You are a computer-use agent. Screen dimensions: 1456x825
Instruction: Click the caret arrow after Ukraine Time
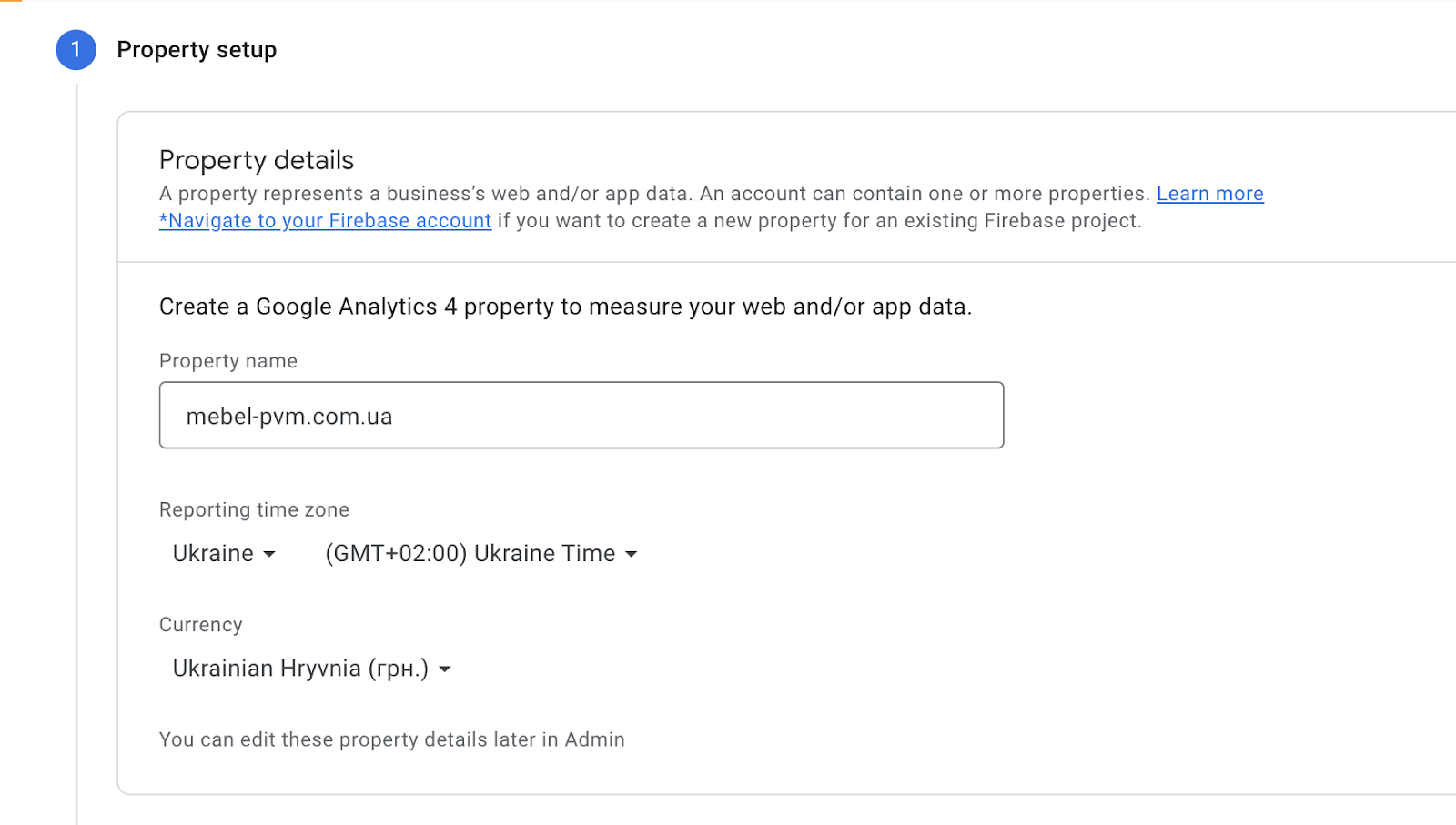(x=632, y=554)
